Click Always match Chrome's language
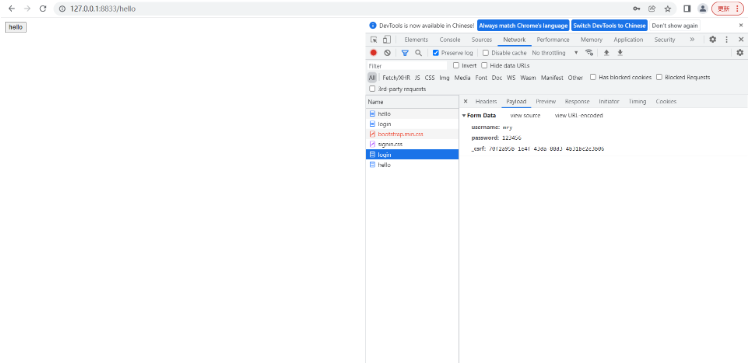The image size is (752, 363). (523, 25)
